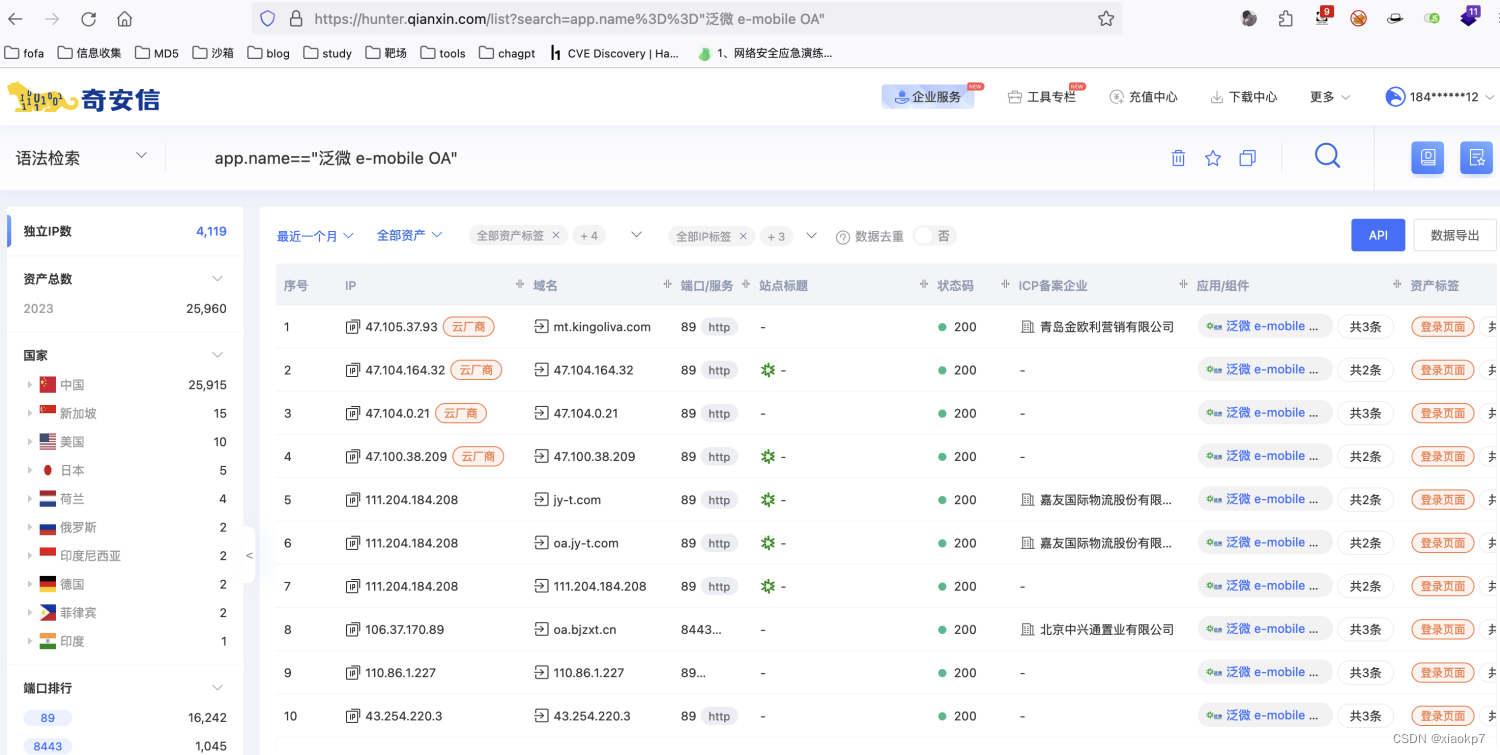Bookmark this page with the star in the address bar
This screenshot has width=1500, height=755.
(x=1106, y=19)
